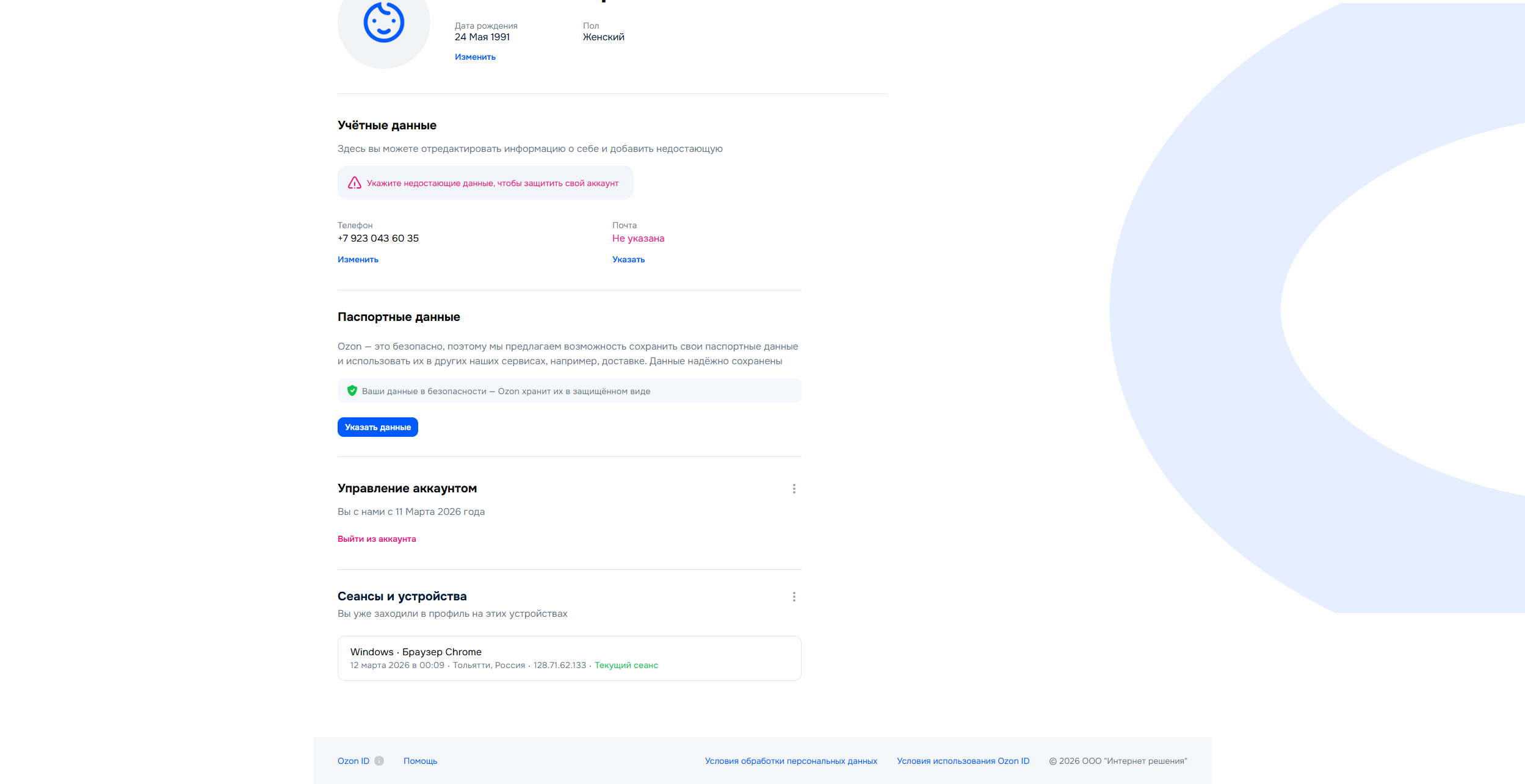This screenshot has width=1525, height=784.
Task: Open the Ozon ID footer link
Action: 353,761
